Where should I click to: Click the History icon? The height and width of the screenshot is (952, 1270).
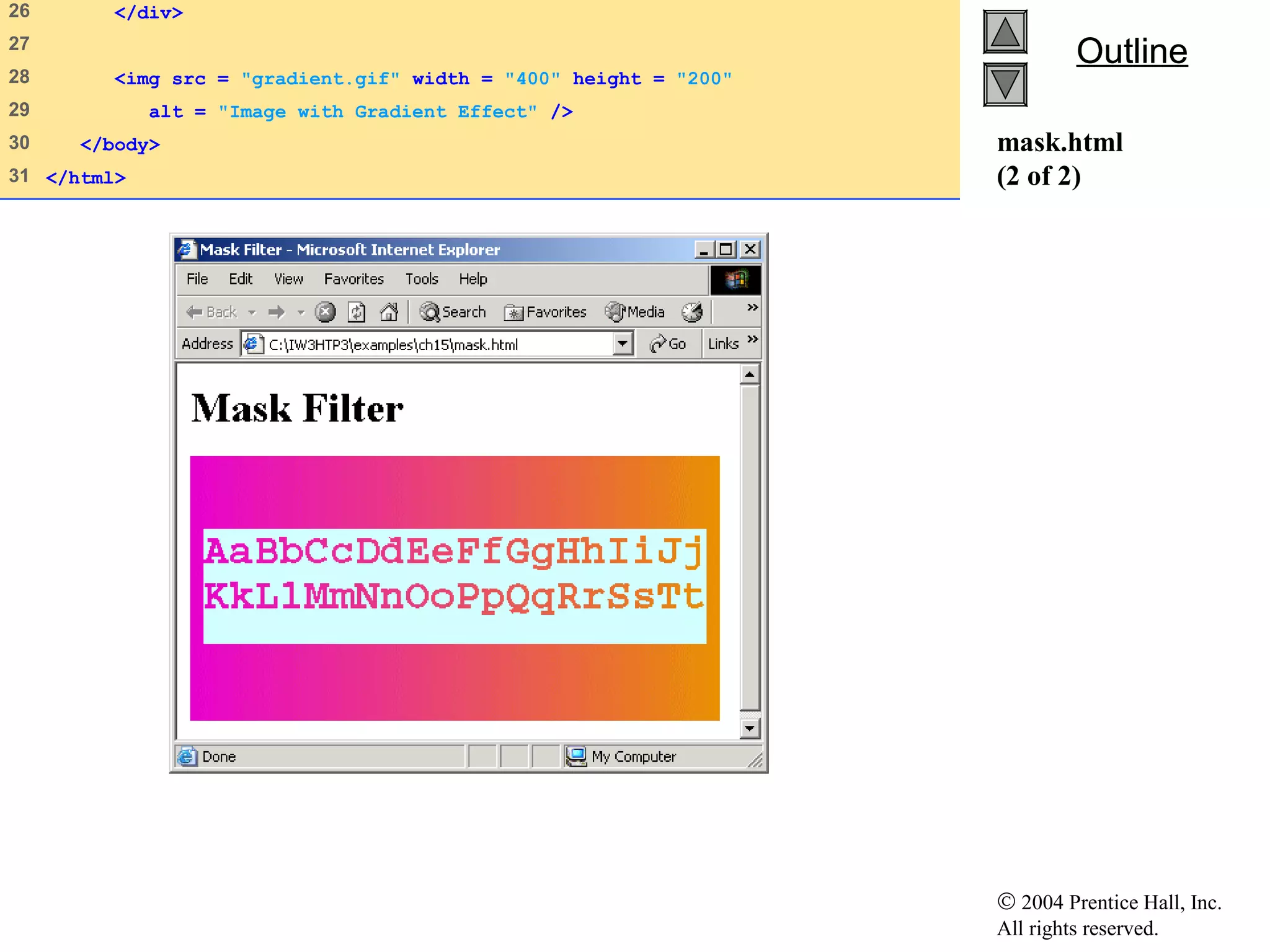pos(692,312)
